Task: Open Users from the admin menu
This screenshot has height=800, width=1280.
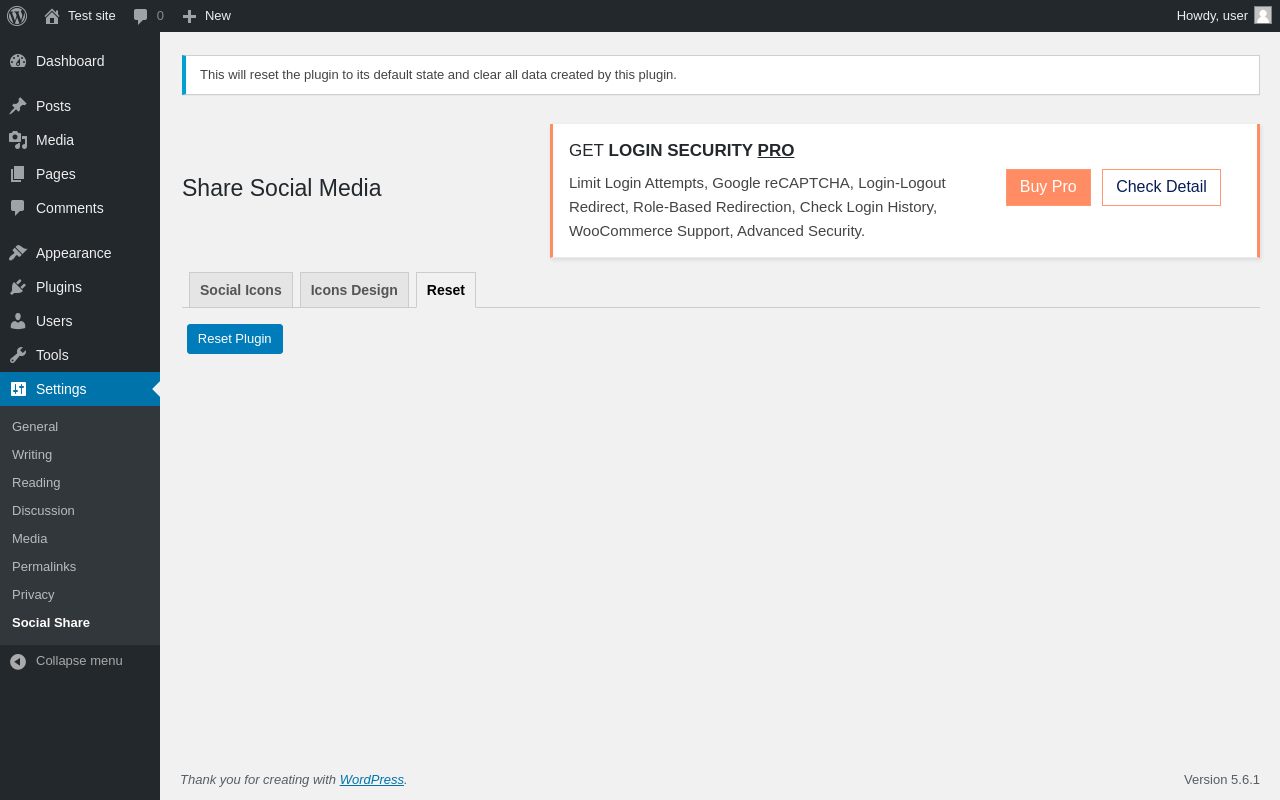Action: pos(80,321)
